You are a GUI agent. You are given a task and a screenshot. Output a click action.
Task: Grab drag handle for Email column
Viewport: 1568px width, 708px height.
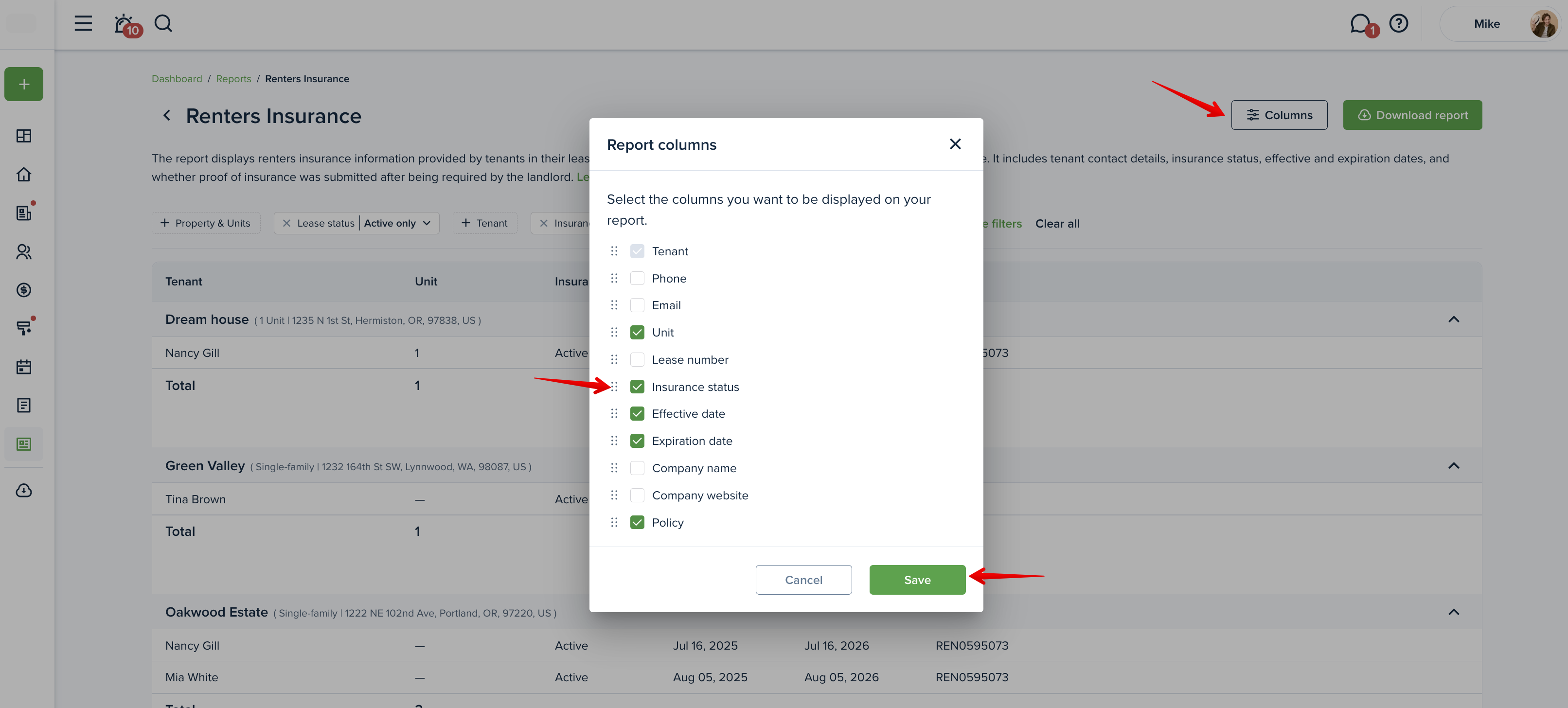coord(614,305)
